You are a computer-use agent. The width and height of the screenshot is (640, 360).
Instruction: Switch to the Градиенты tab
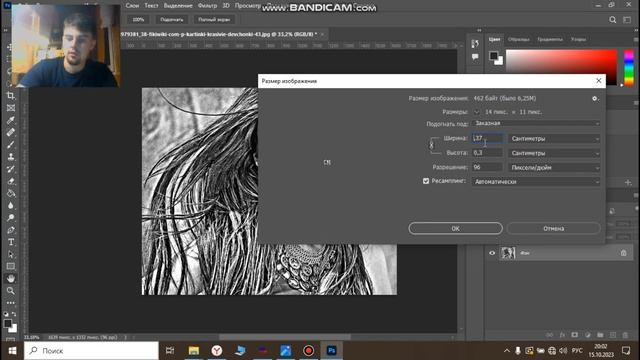550,40
